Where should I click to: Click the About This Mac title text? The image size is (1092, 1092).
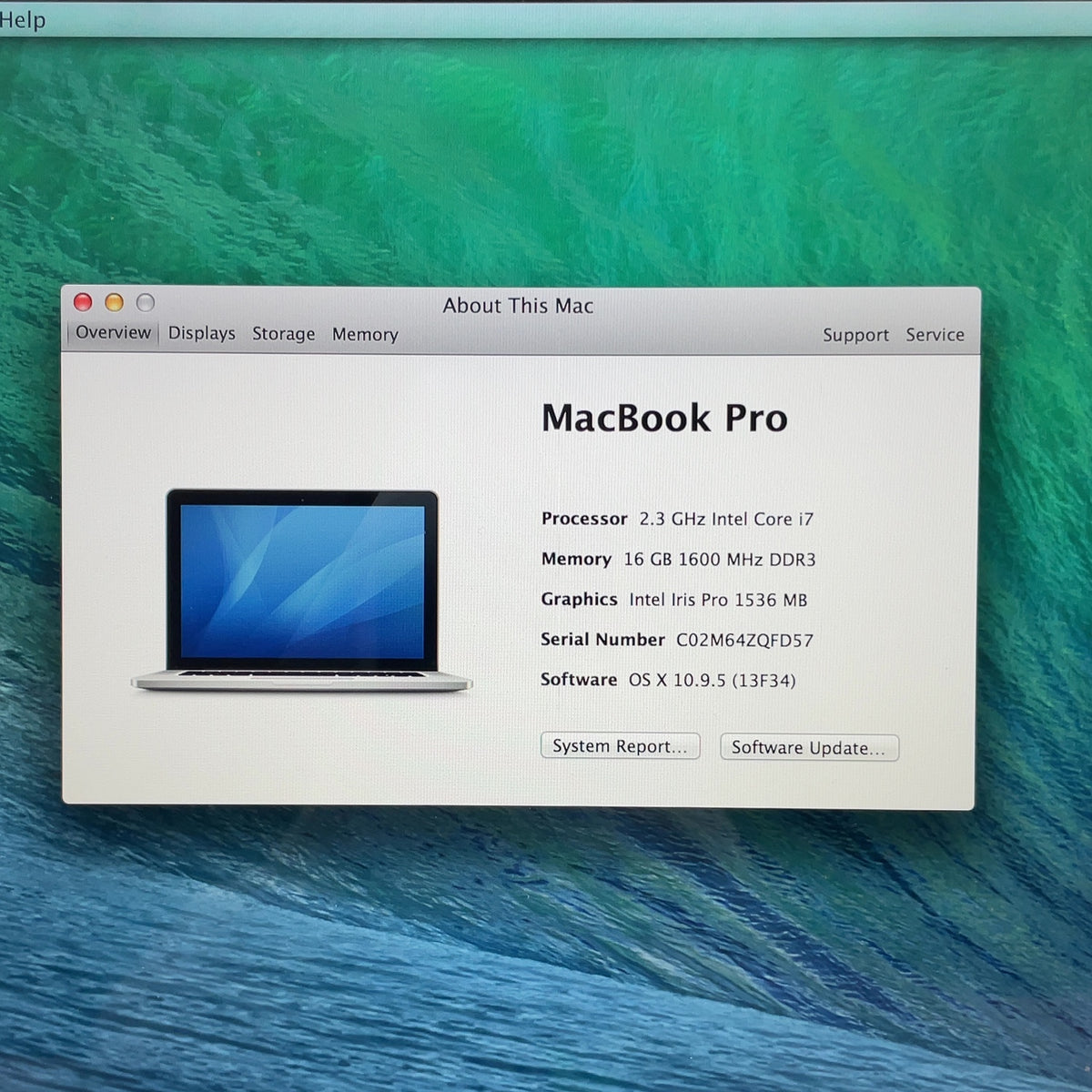(x=518, y=306)
